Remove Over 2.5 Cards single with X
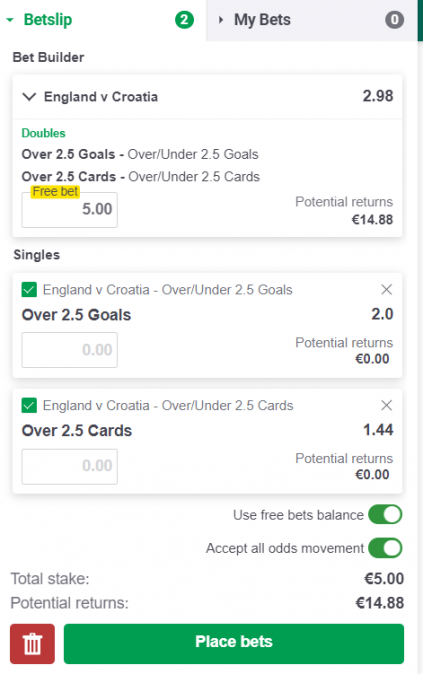Image resolution: width=423 pixels, height=674 pixels. [x=386, y=405]
